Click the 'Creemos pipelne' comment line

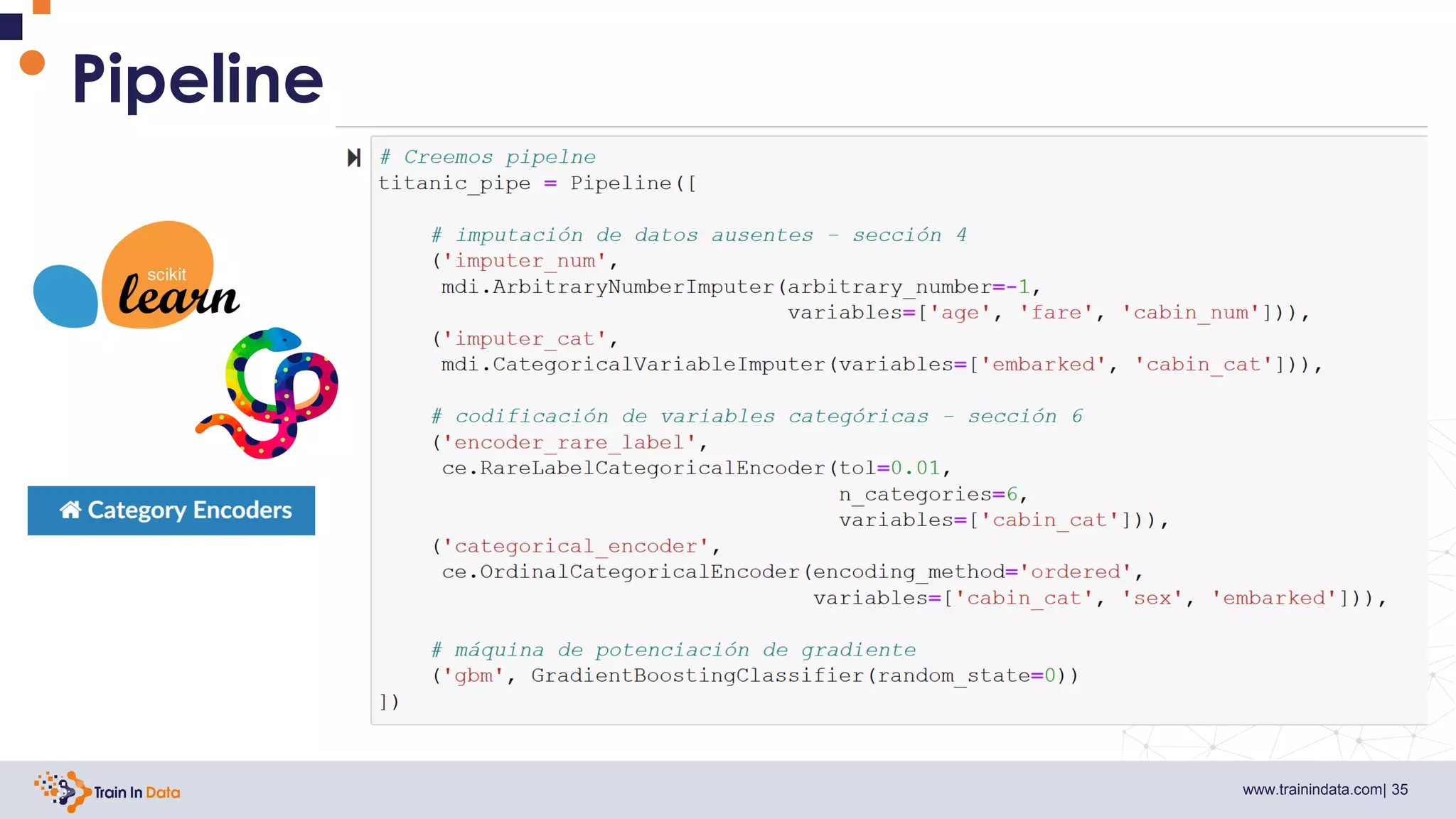488,157
